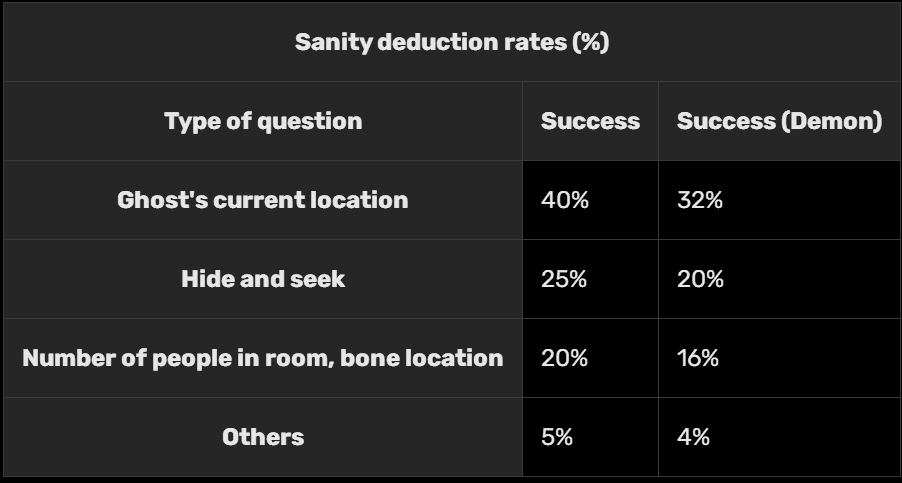902x483 pixels.
Task: Click the 'Success' column header
Action: (590, 122)
